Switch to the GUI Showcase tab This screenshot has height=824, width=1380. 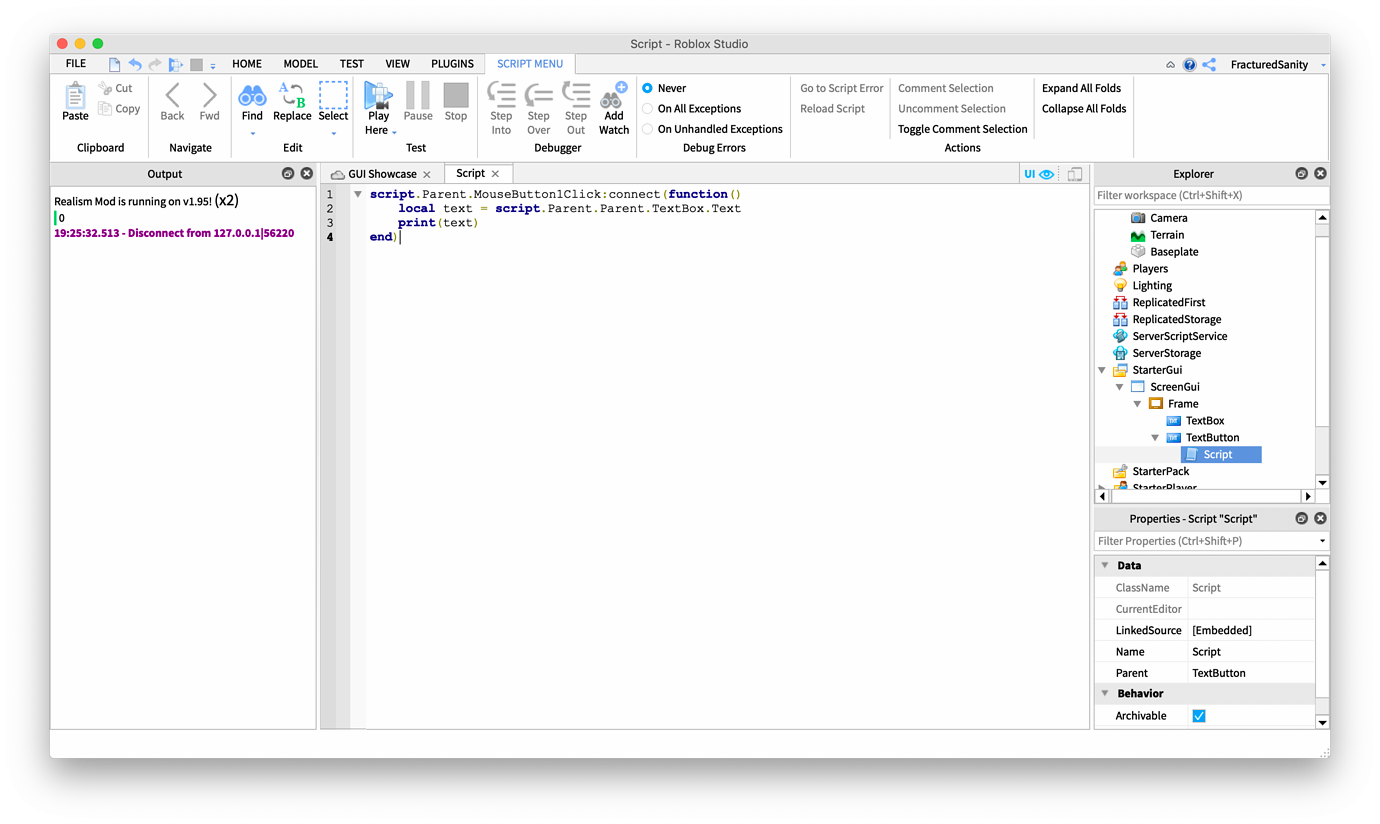click(x=384, y=172)
